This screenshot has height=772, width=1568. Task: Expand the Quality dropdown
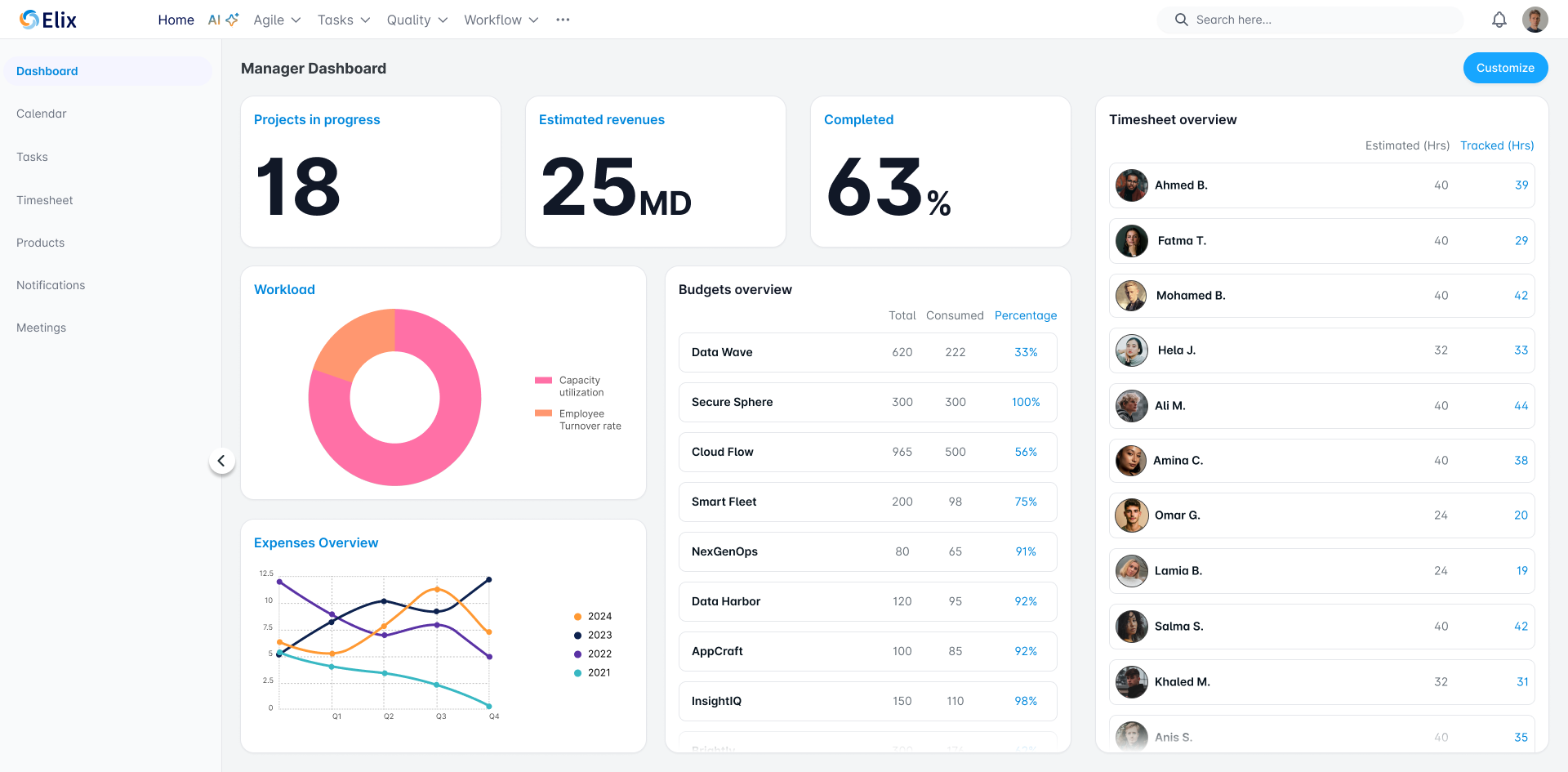416,20
